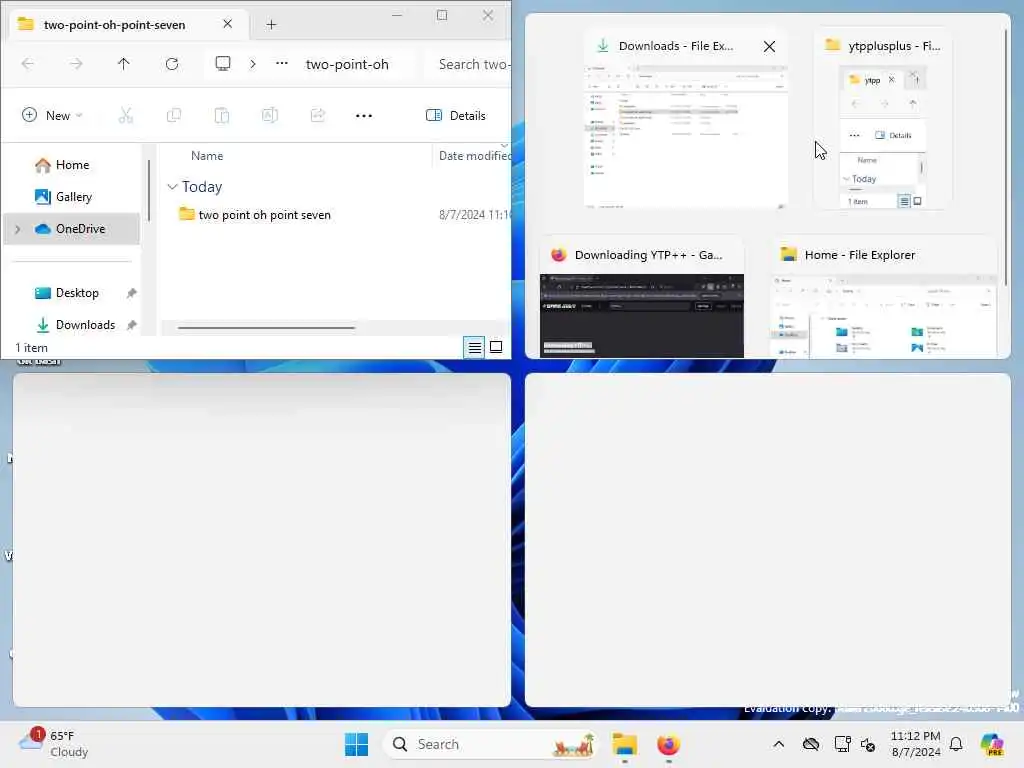Collapse the Today group
The height and width of the screenshot is (768, 1024).
pyautogui.click(x=172, y=187)
